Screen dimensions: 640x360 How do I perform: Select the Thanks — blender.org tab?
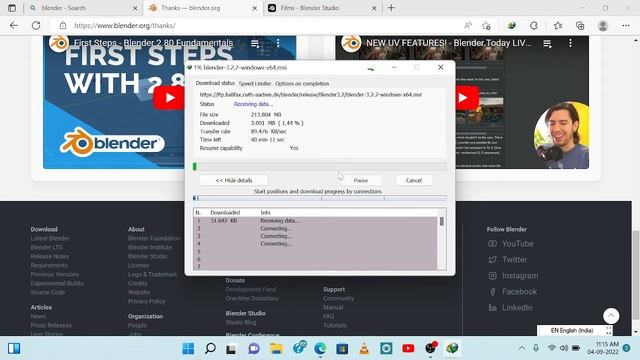click(203, 8)
